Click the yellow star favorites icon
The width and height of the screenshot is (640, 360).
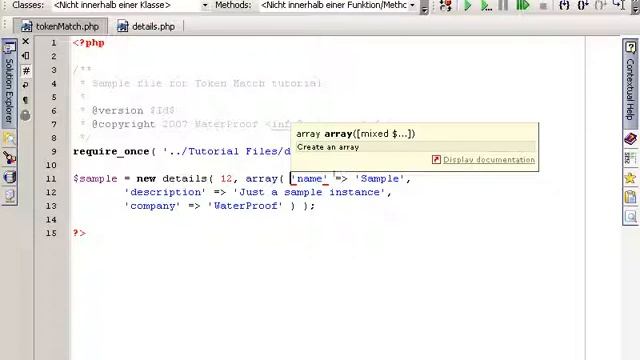click(631, 178)
